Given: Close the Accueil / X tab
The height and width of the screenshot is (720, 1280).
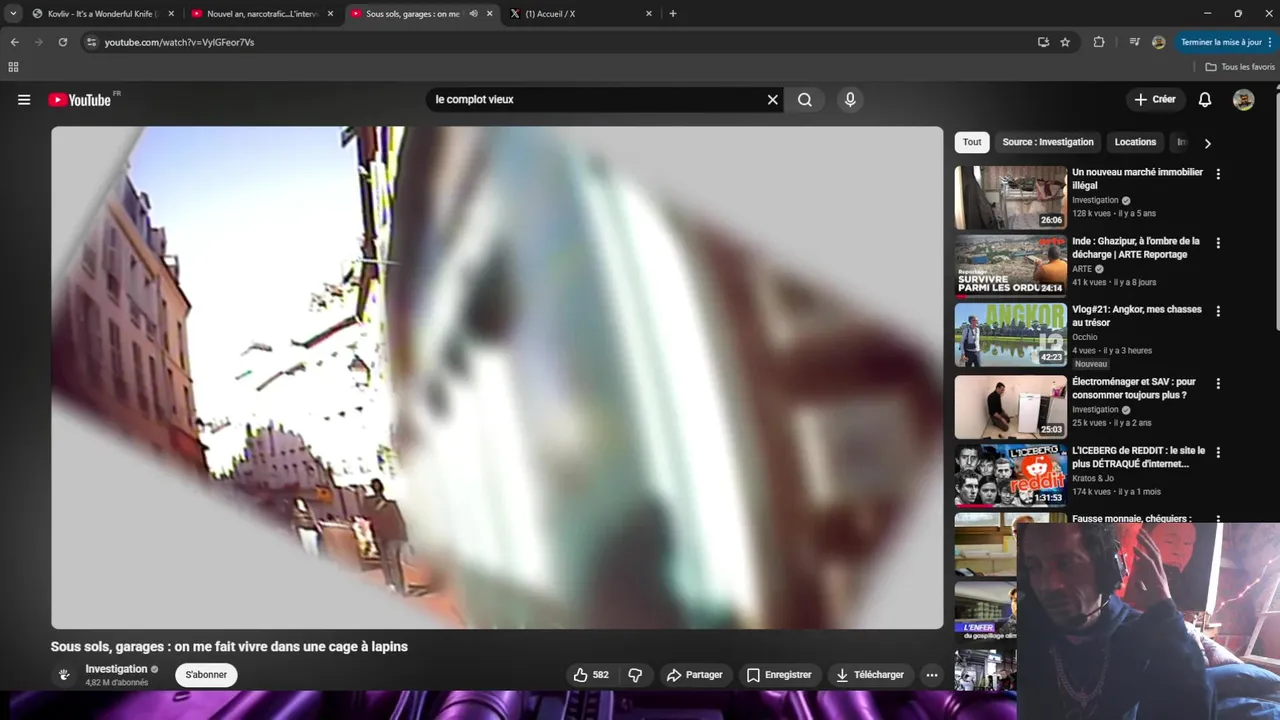Looking at the screenshot, I should point(648,14).
